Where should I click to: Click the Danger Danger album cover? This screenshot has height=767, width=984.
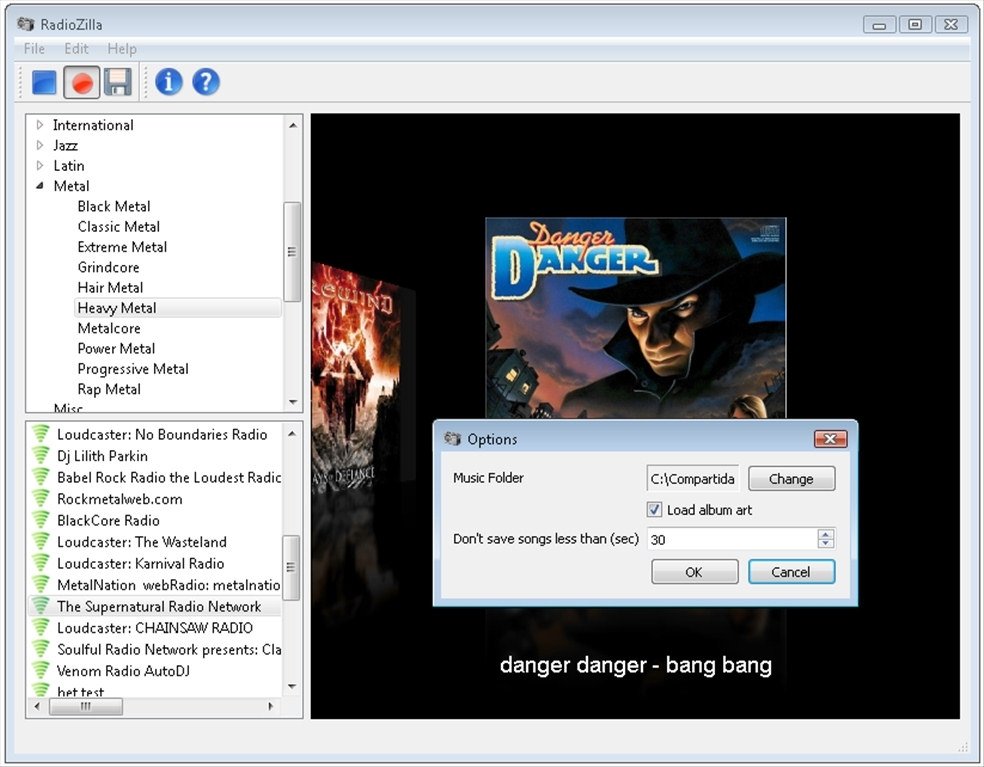pos(636,318)
